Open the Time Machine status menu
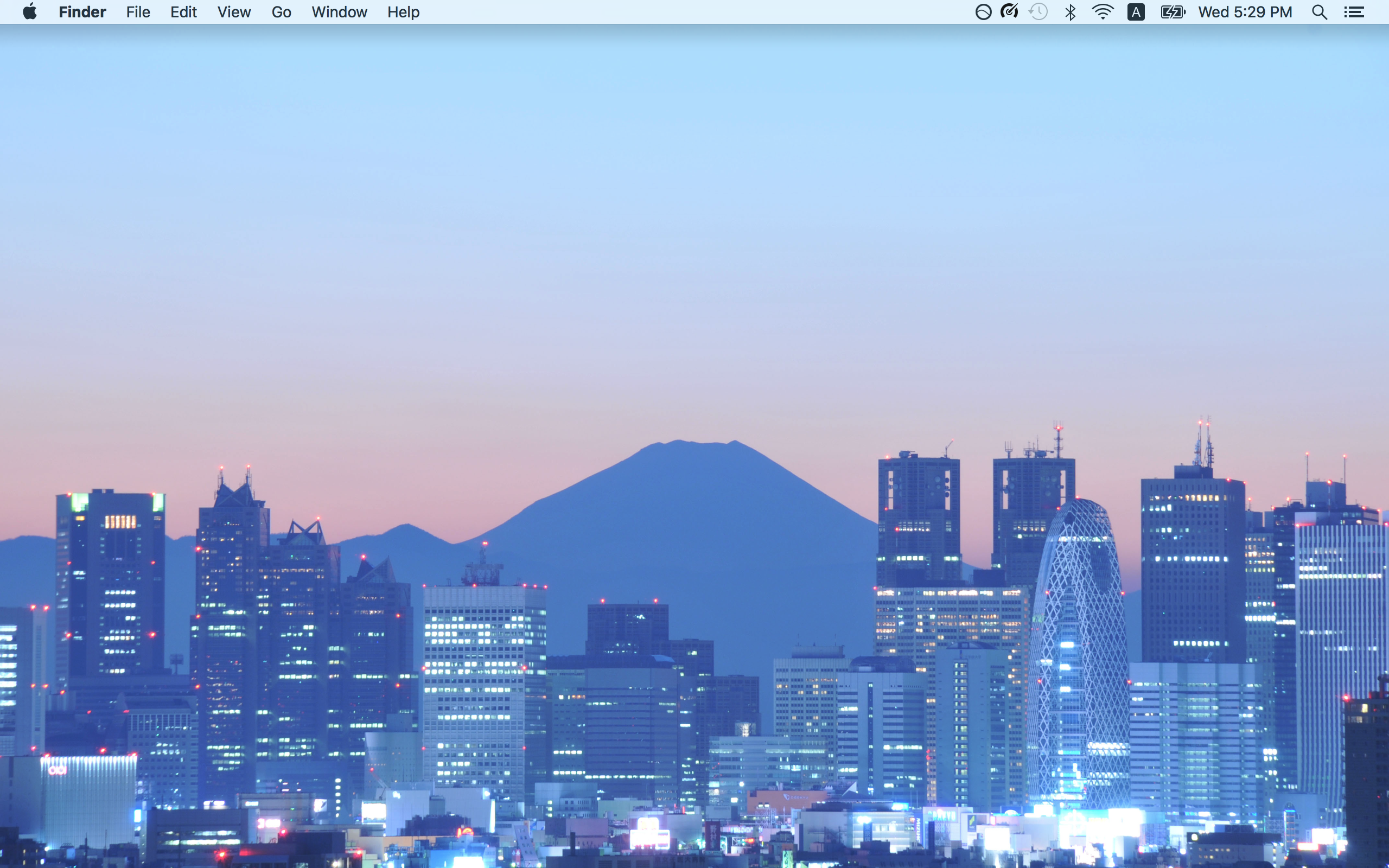Viewport: 1389px width, 868px height. coord(1038,12)
